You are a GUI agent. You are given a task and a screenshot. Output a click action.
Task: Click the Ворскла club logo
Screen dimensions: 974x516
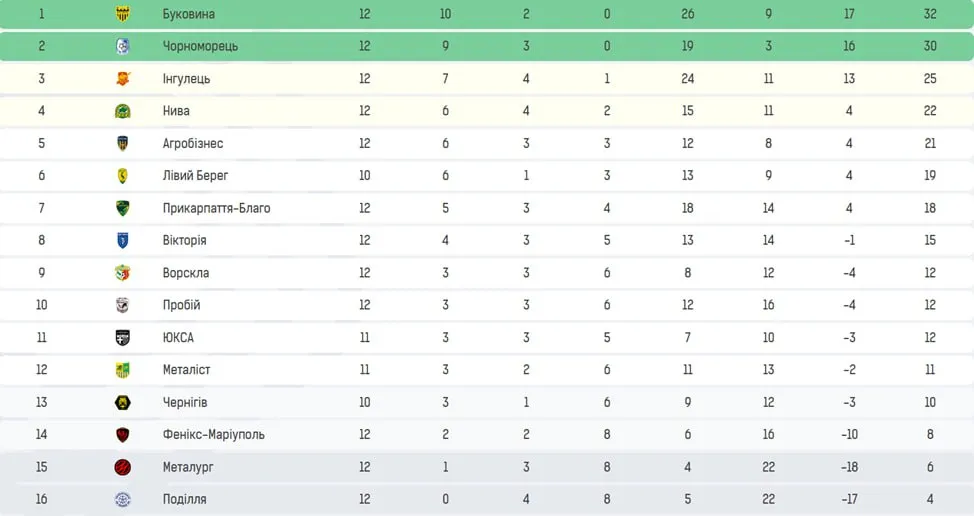(123, 273)
